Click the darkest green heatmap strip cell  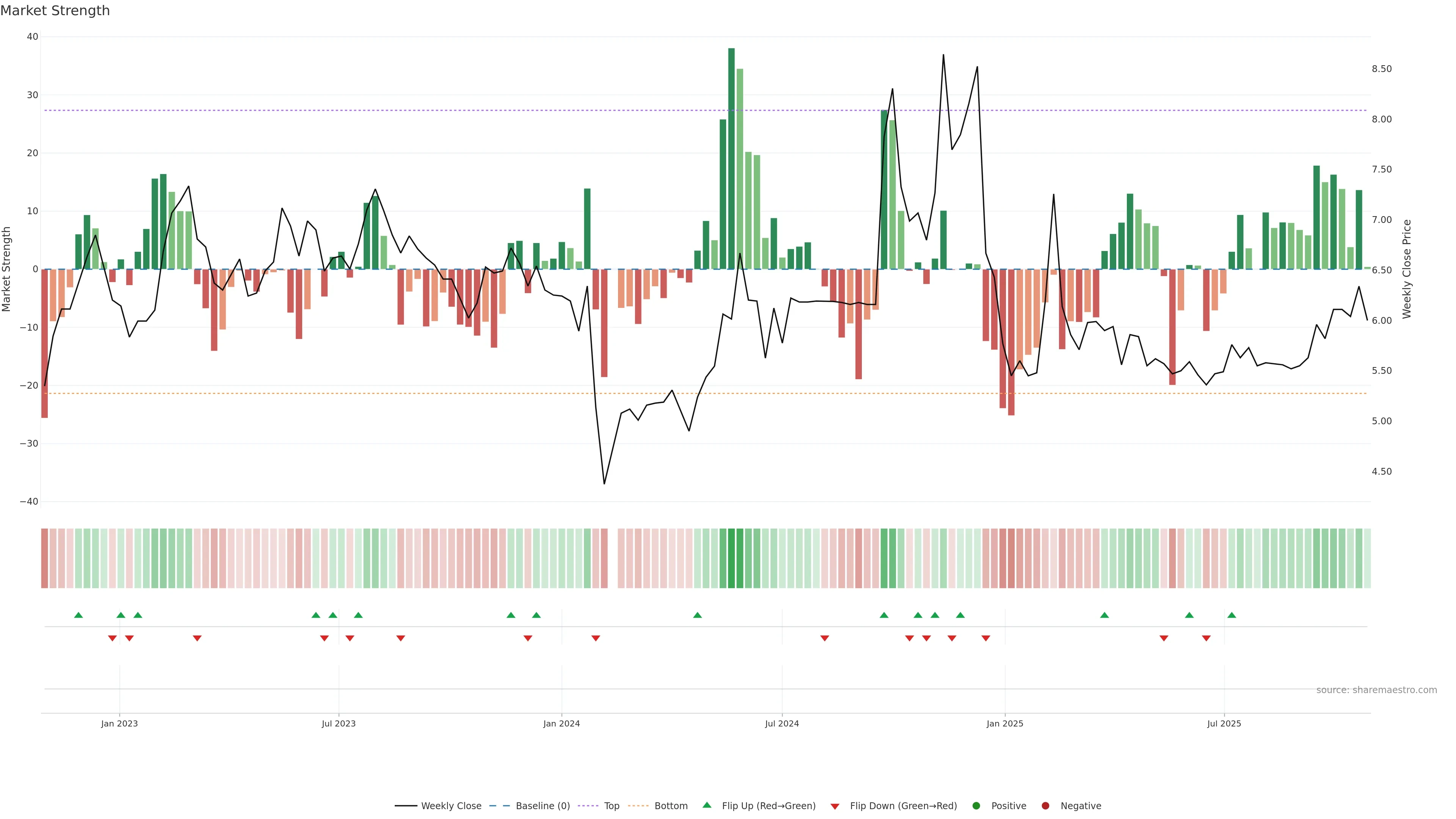pyautogui.click(x=731, y=558)
